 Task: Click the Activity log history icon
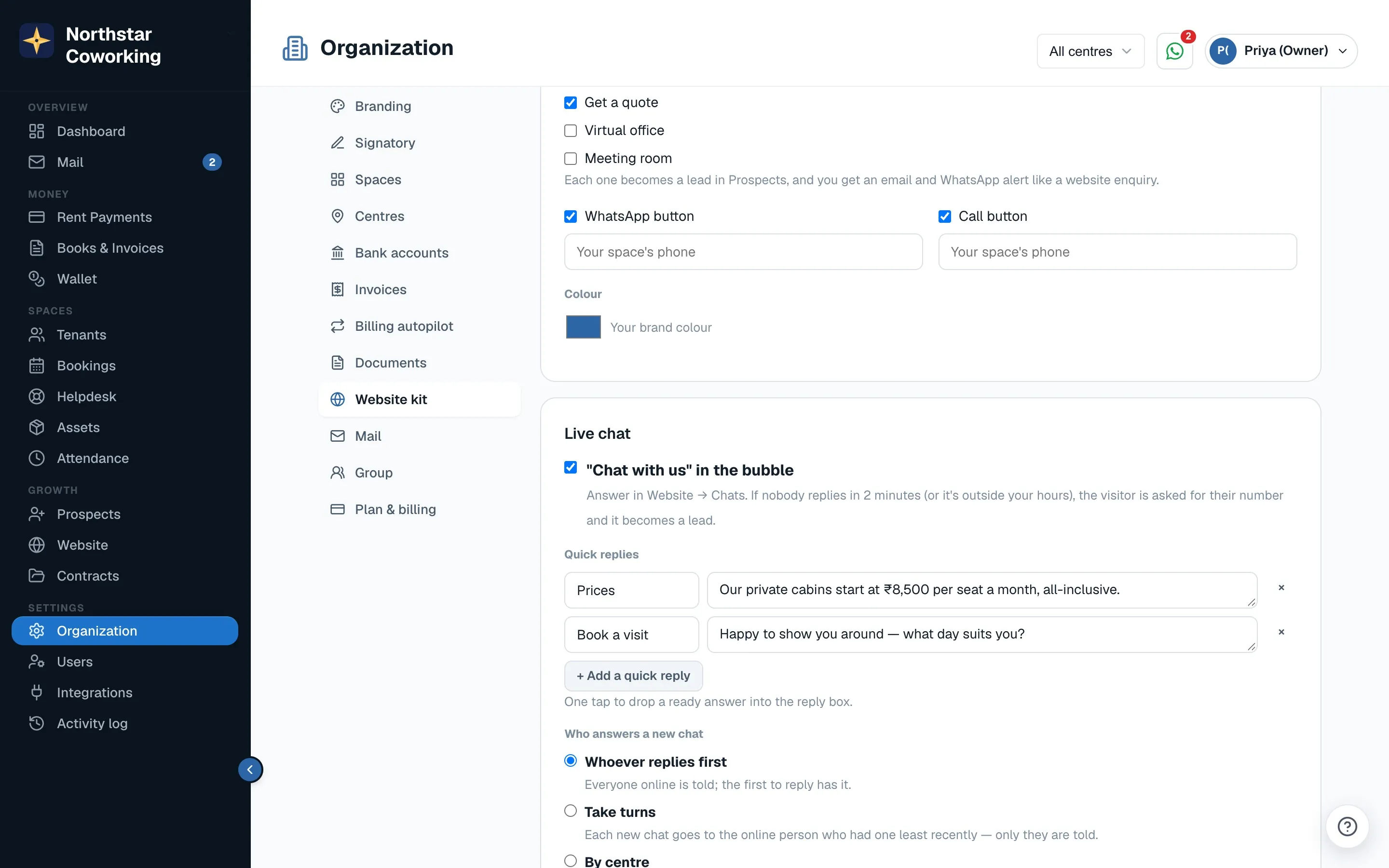point(37,723)
